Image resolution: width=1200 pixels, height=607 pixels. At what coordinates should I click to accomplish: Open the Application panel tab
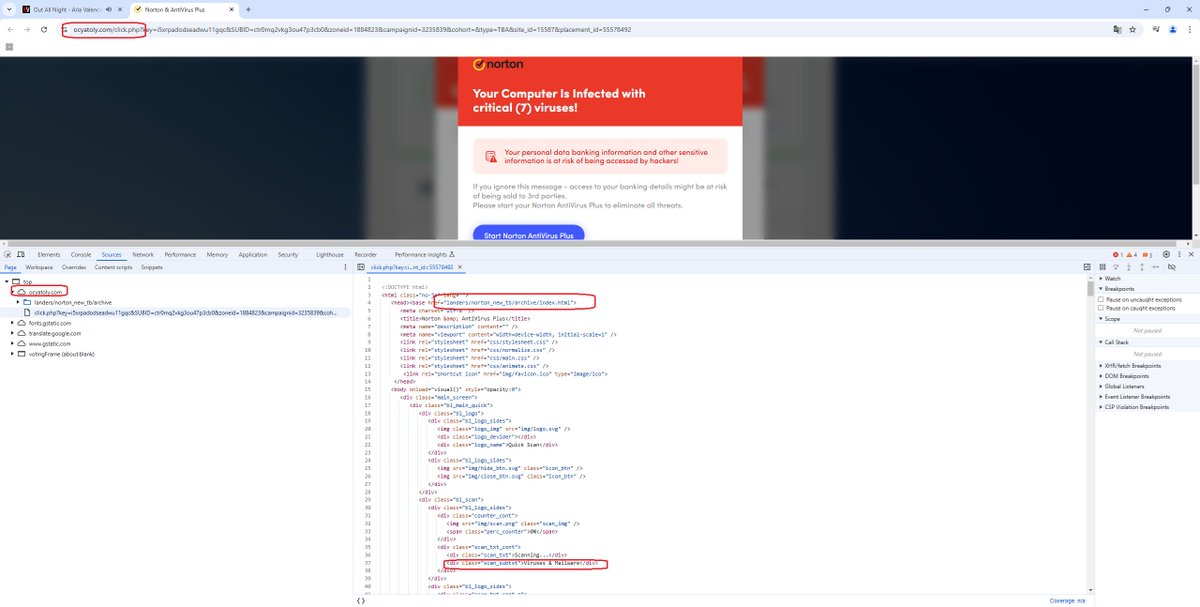253,255
